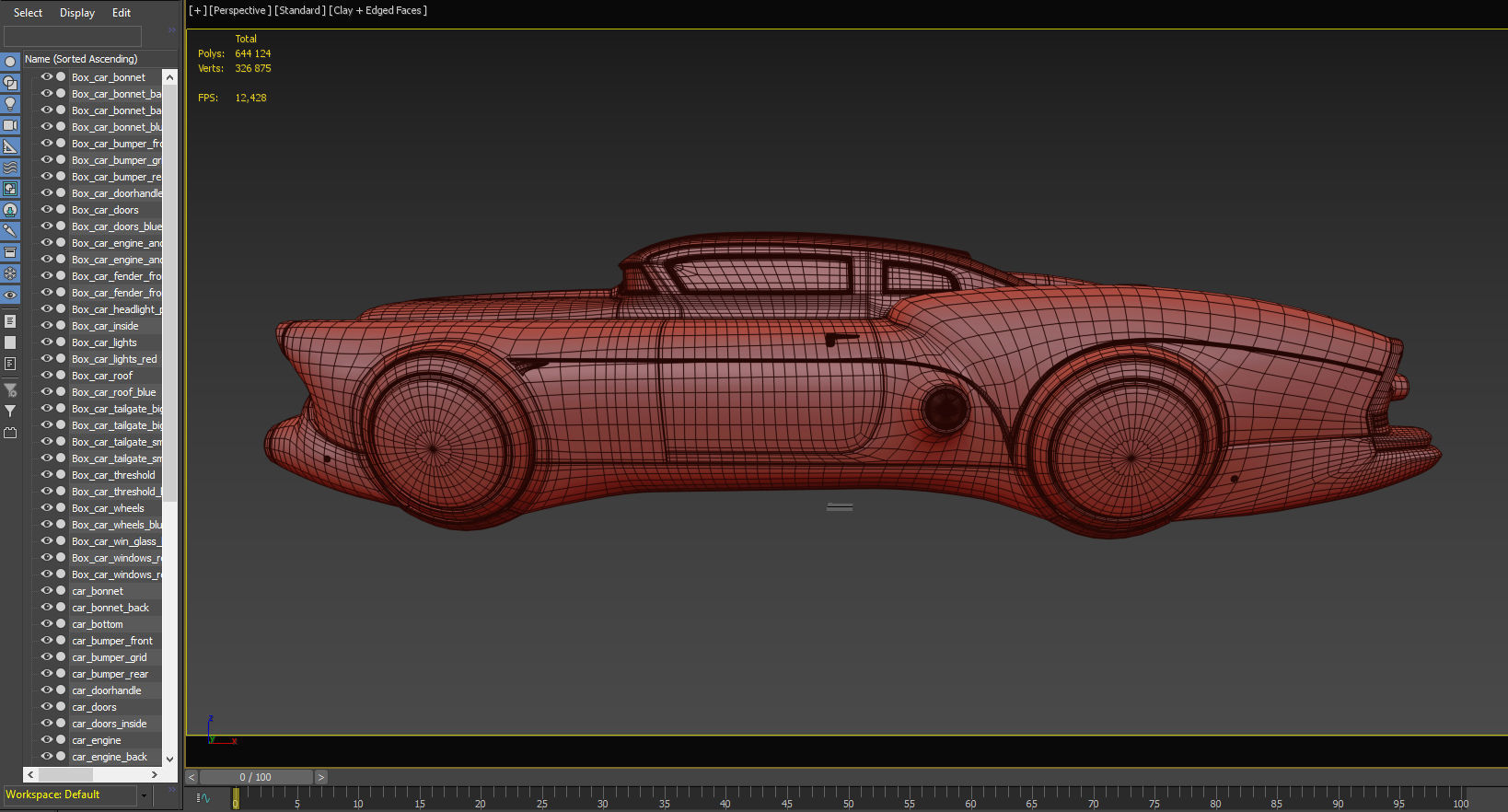Viewport: 1508px width, 812px height.
Task: Hide car_bonnet using its eye icon
Action: pyautogui.click(x=47, y=591)
